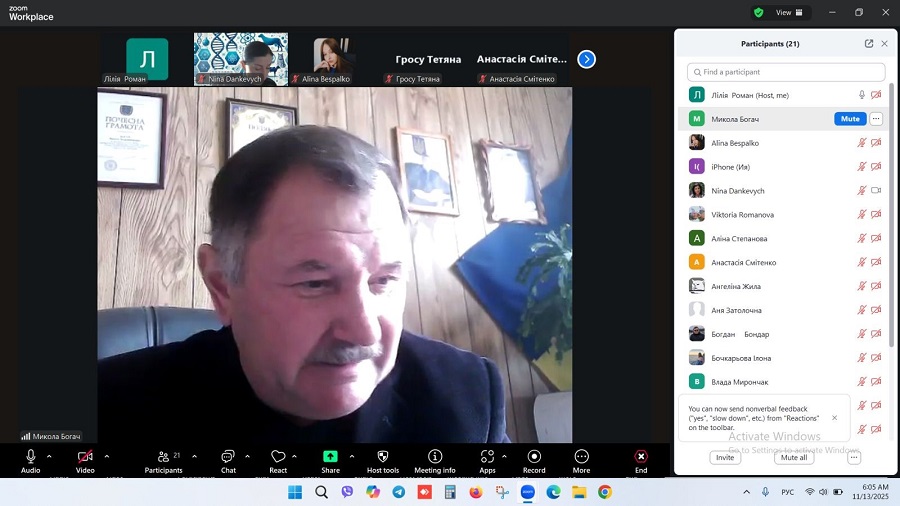Open Meeting info
This screenshot has height=506, width=900.
point(435,457)
